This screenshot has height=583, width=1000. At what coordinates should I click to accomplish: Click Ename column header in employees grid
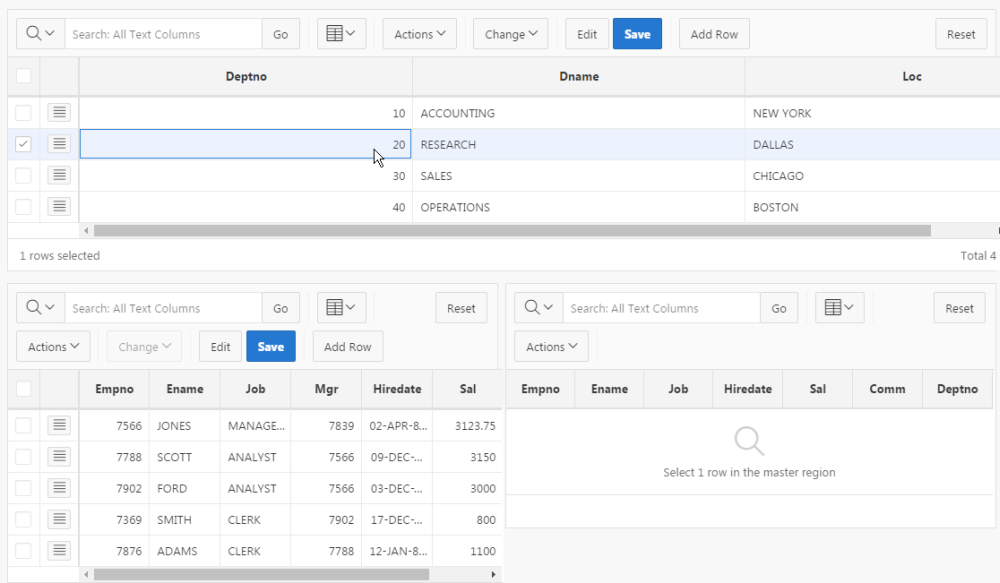[185, 389]
